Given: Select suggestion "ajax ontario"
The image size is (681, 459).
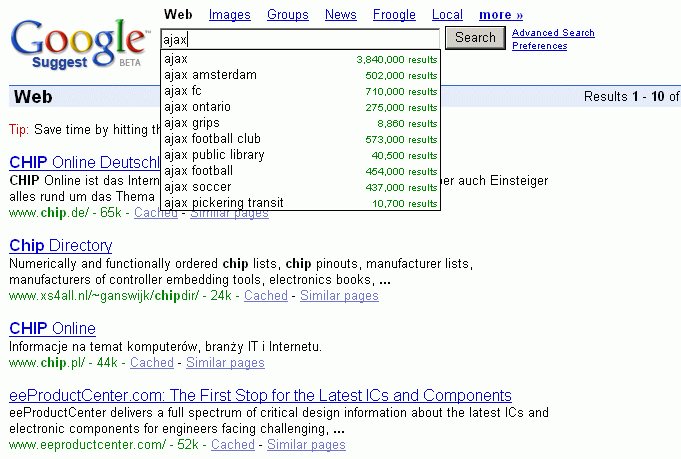Looking at the screenshot, I should click(301, 107).
